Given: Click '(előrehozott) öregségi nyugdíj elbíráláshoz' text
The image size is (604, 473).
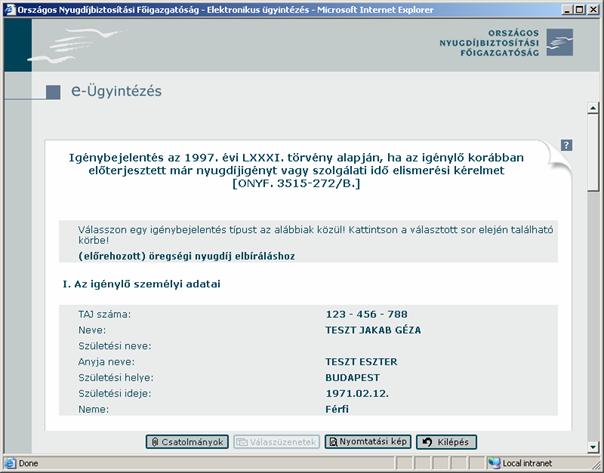Looking at the screenshot, I should pyautogui.click(x=186, y=256).
